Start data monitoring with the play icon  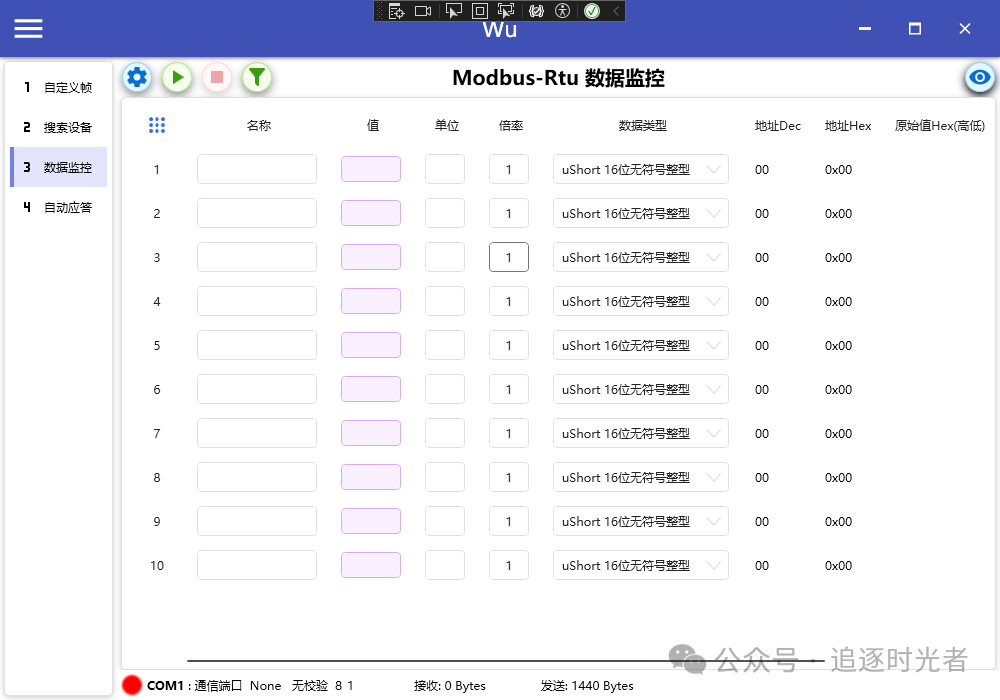pyautogui.click(x=176, y=77)
